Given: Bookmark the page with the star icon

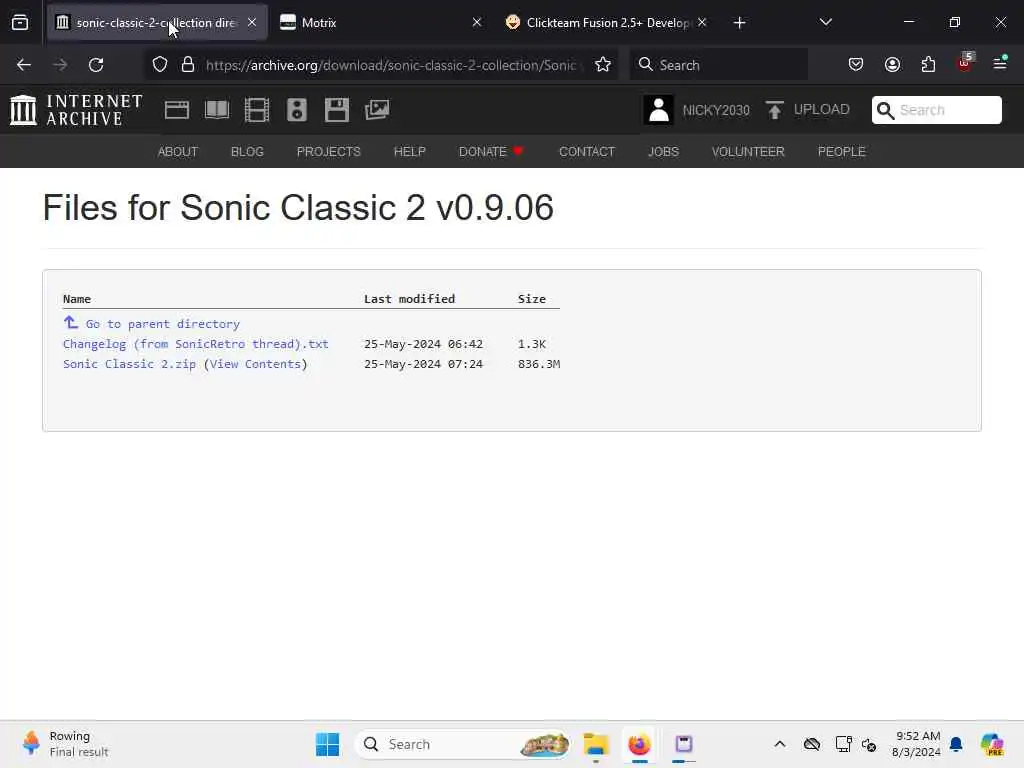Looking at the screenshot, I should (603, 65).
